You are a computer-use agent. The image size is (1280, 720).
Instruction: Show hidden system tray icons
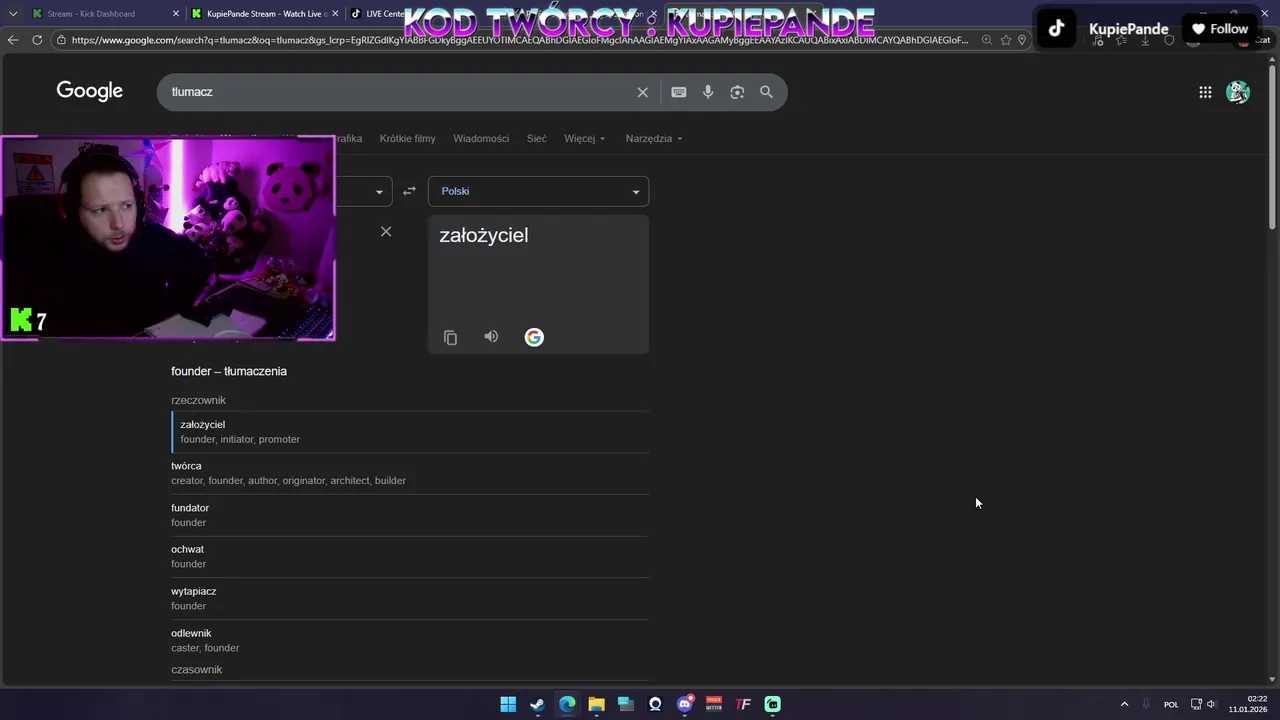coord(1124,704)
